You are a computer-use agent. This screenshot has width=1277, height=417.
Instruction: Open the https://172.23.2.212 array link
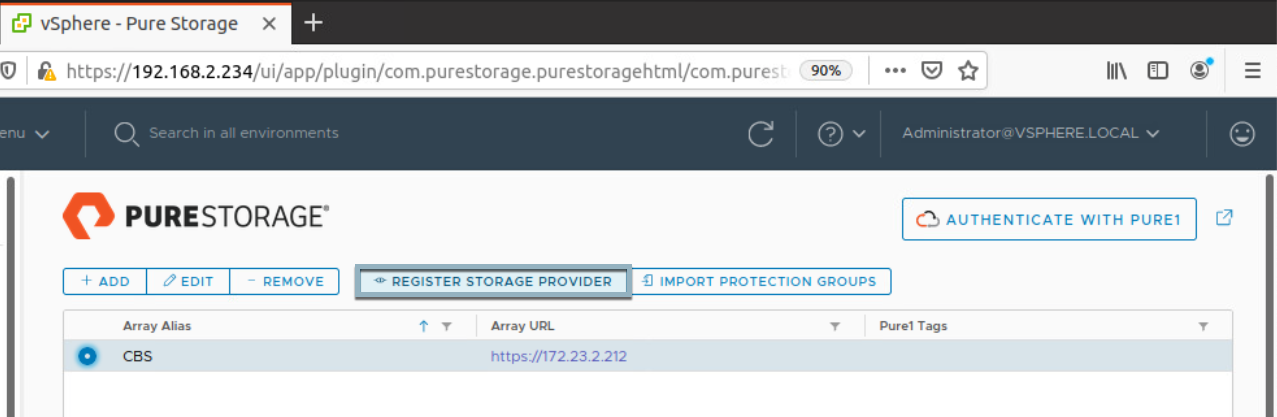pyautogui.click(x=558, y=356)
